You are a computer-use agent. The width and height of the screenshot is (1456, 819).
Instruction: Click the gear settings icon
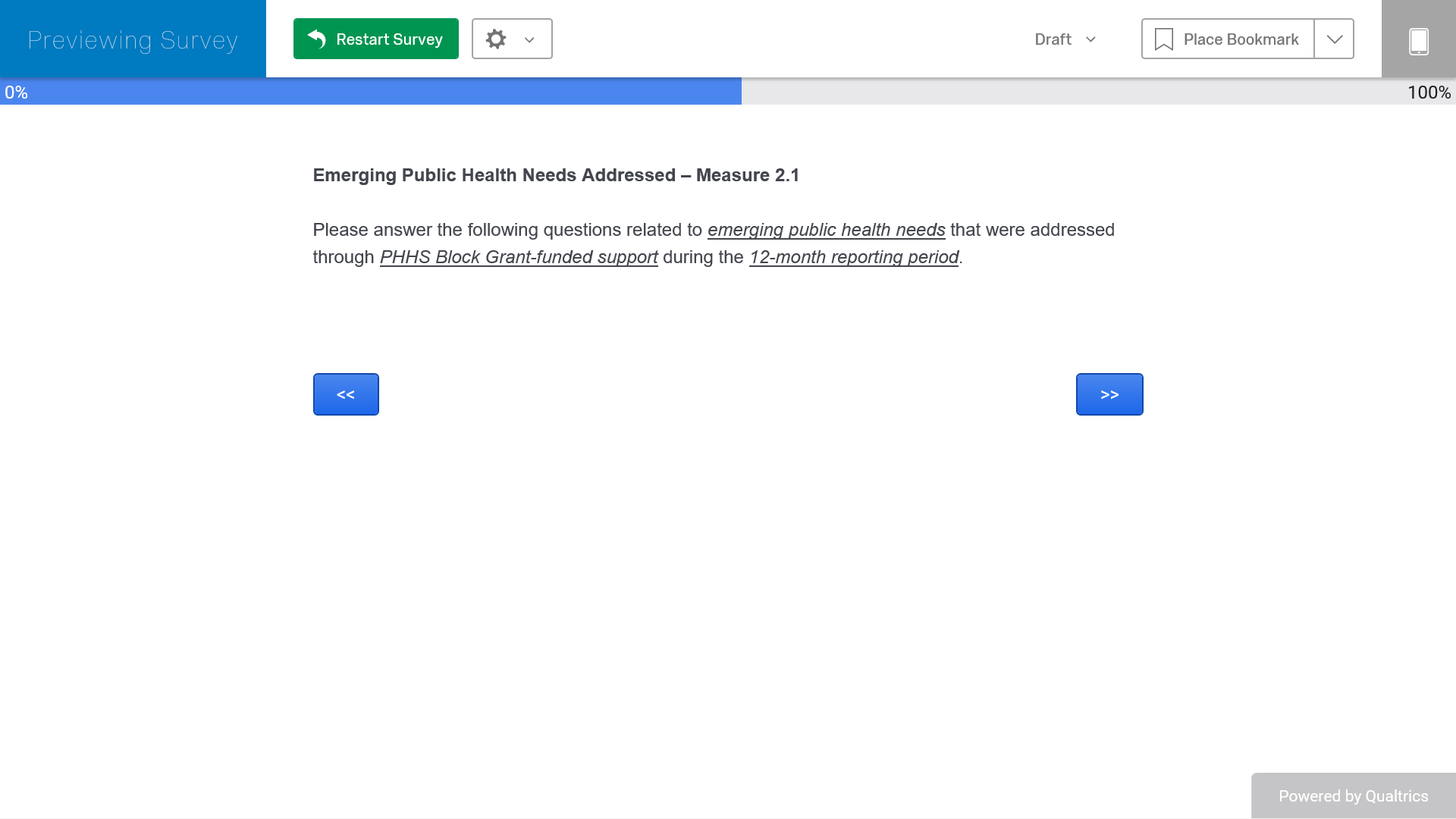pos(496,39)
